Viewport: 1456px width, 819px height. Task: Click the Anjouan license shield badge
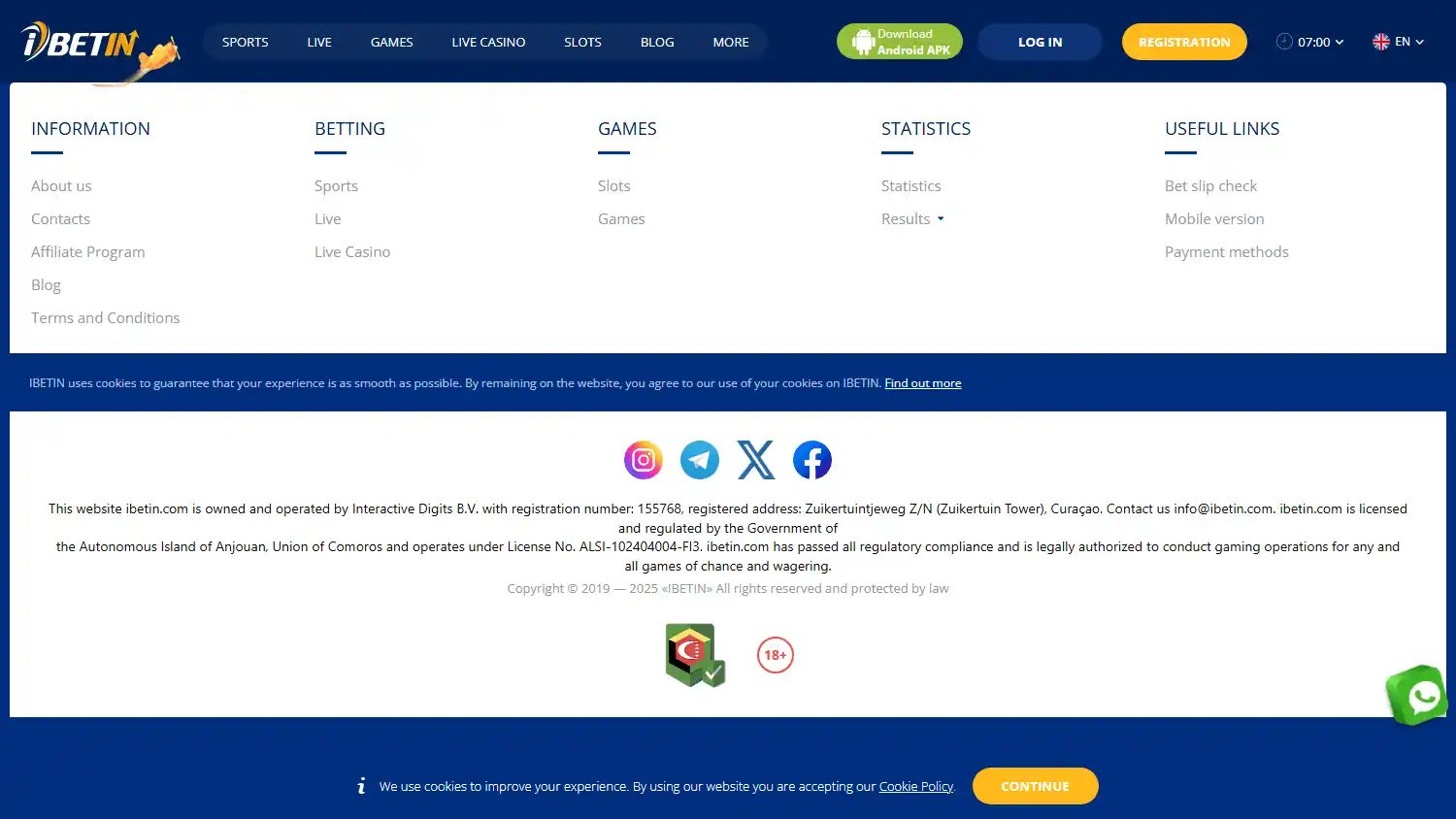click(695, 655)
